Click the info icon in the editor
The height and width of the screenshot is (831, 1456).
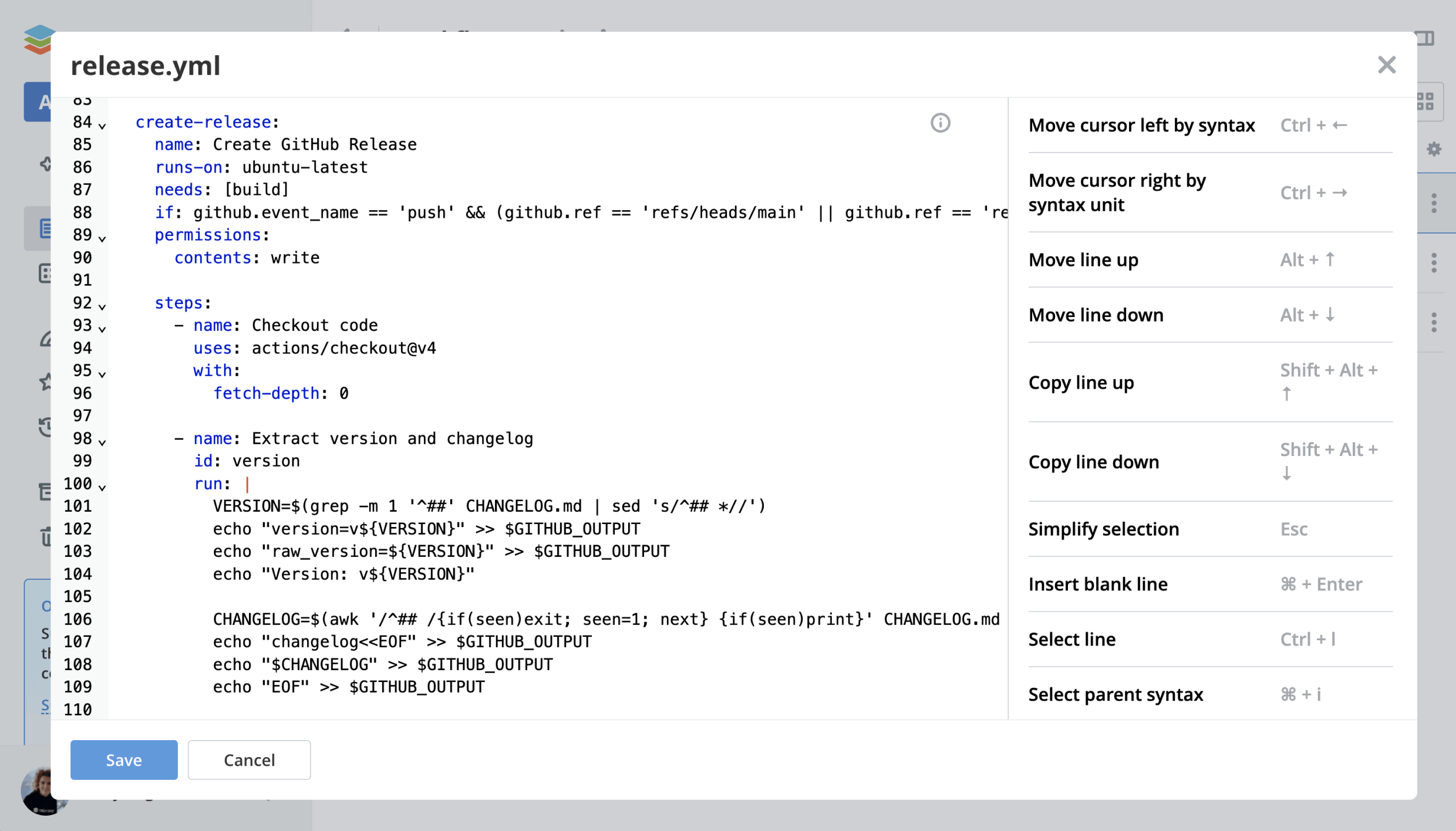(940, 123)
